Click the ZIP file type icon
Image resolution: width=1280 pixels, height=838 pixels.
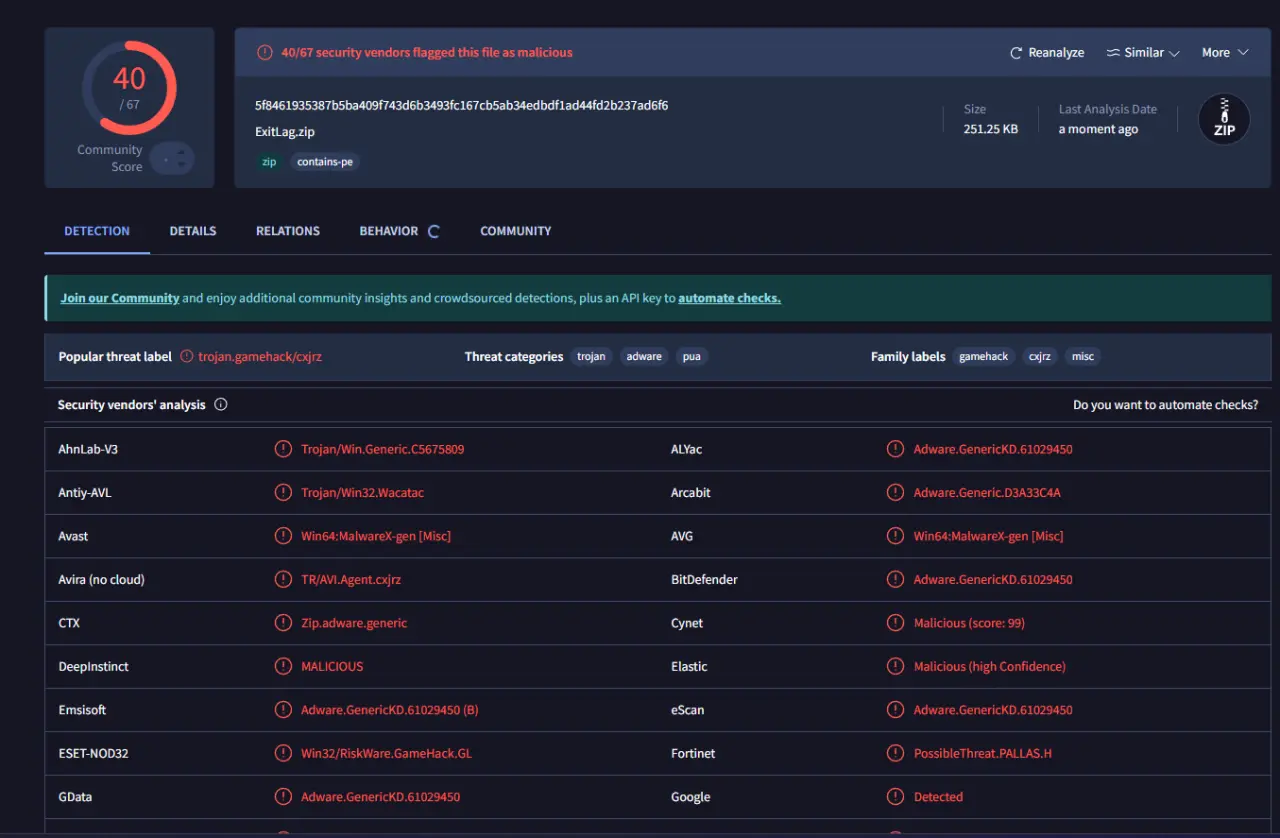click(1224, 119)
